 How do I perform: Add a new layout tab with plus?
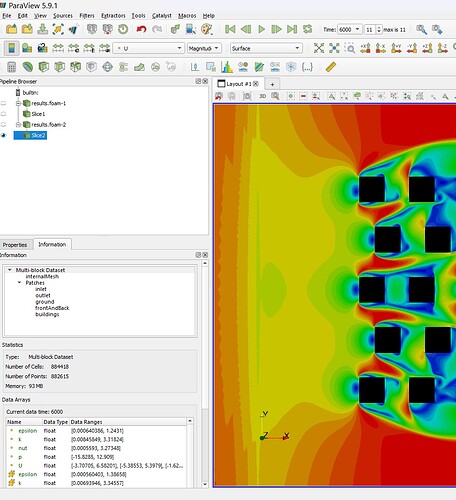[x=272, y=84]
